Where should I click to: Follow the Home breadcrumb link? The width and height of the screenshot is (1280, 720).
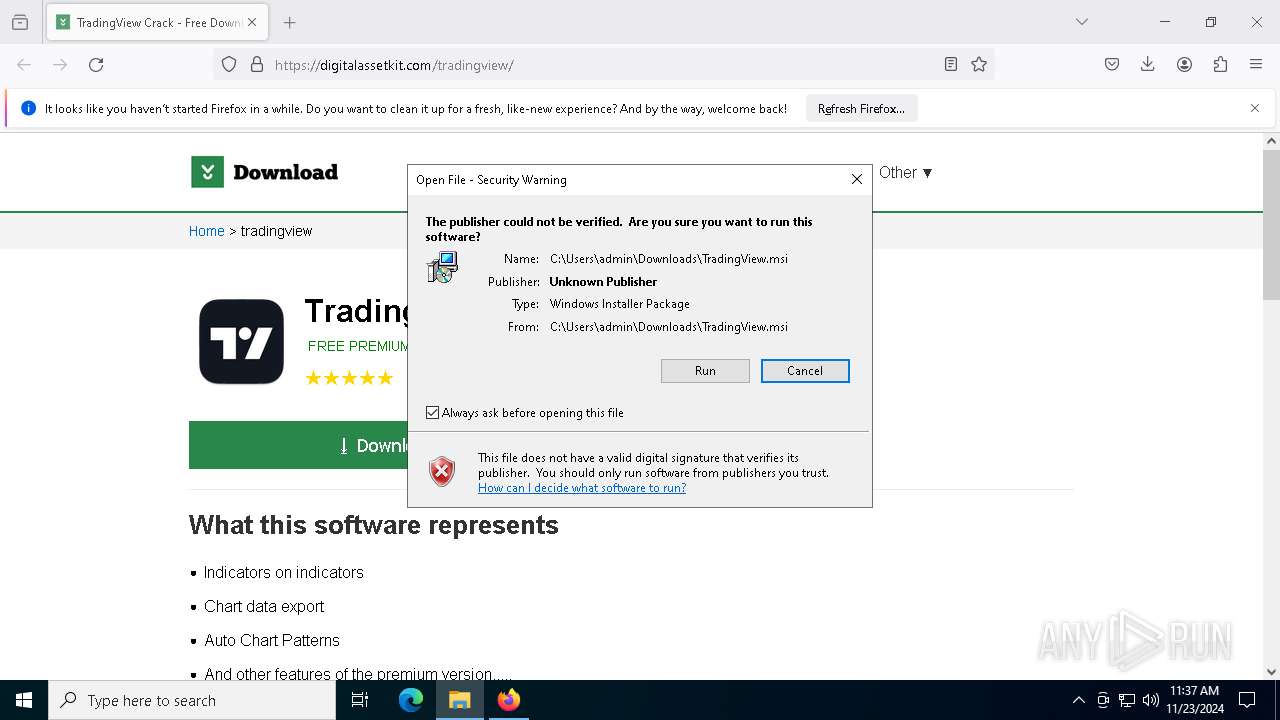207,231
